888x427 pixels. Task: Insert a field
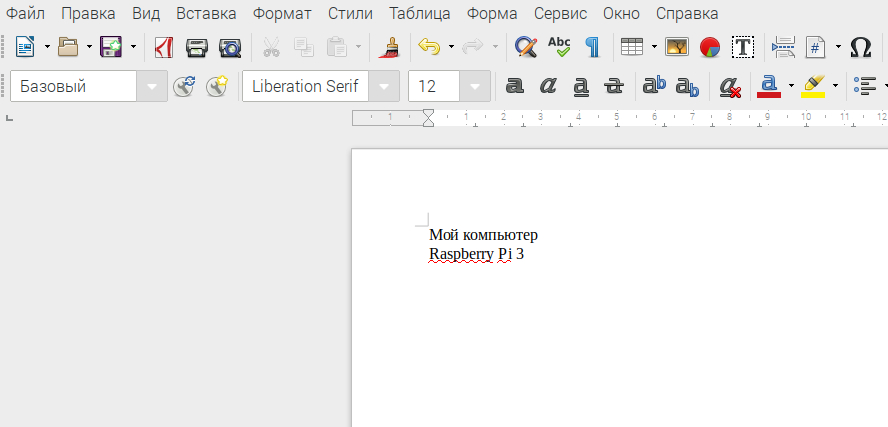pos(816,47)
